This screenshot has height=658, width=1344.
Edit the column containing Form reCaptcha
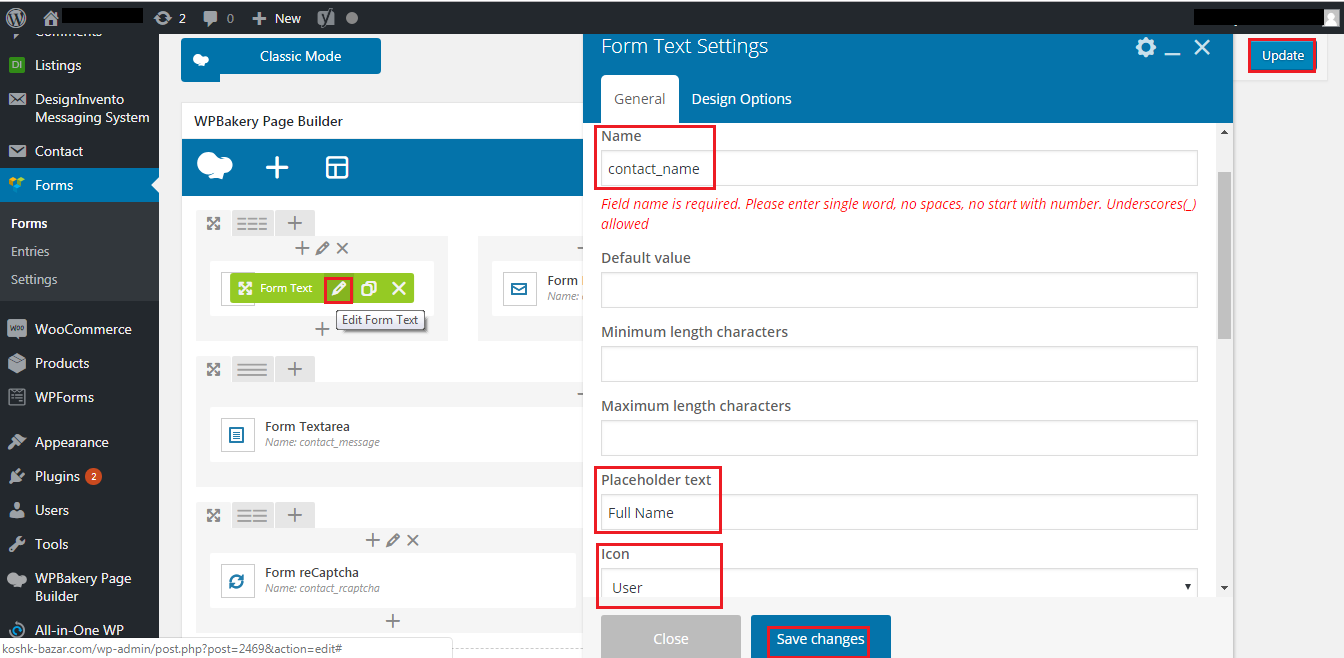(393, 540)
